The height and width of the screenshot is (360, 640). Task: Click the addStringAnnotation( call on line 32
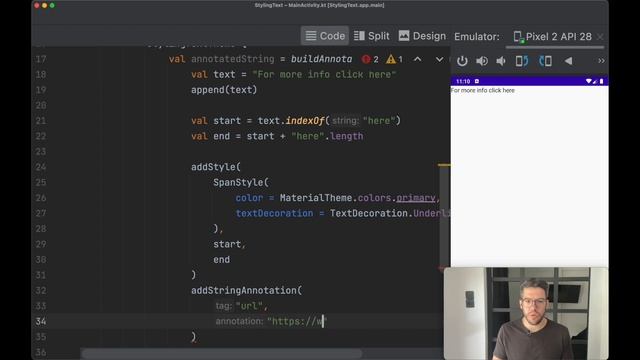pos(247,290)
